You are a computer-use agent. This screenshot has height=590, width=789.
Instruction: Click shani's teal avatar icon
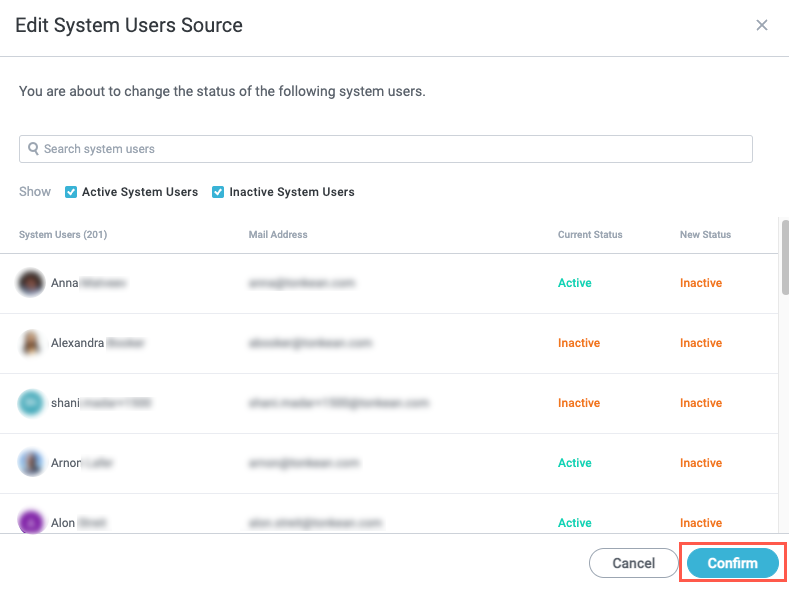tap(31, 403)
